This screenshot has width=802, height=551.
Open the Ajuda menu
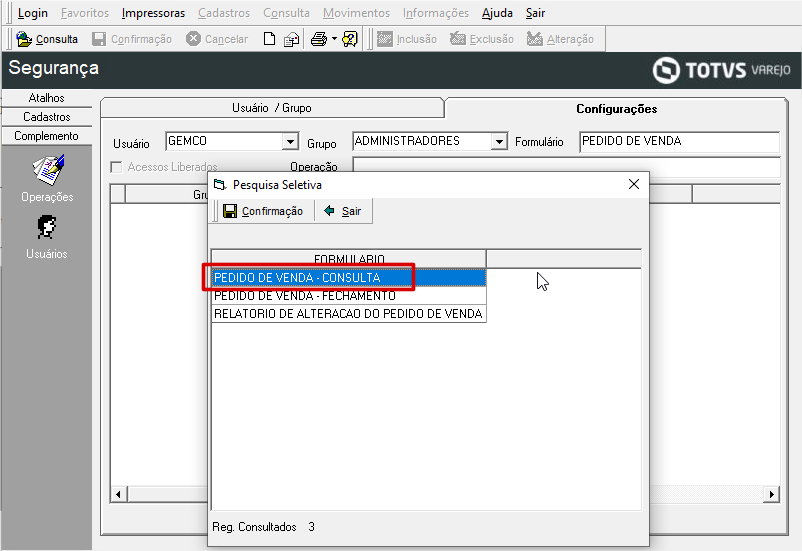point(497,13)
